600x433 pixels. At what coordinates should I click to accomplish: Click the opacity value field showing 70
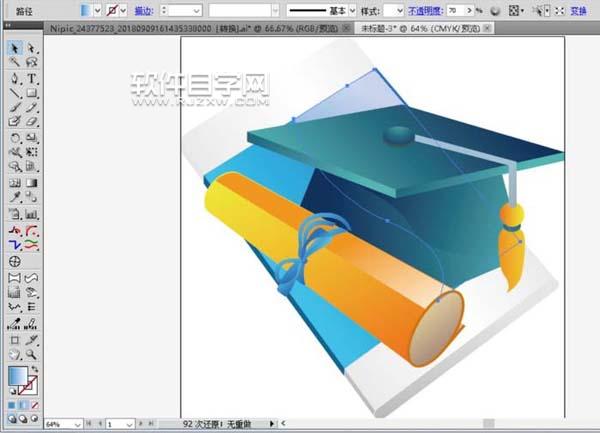pos(455,9)
